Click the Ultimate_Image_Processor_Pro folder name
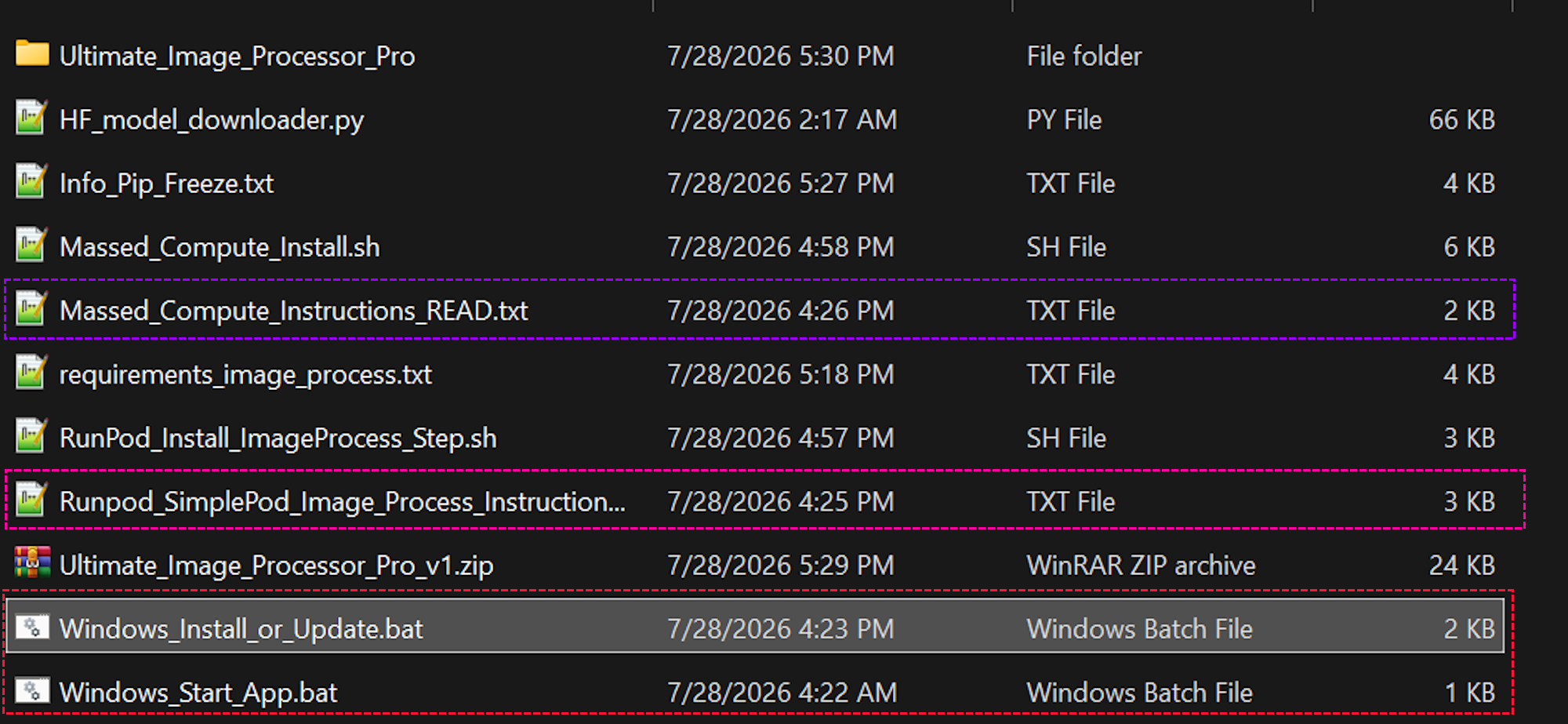Image resolution: width=1568 pixels, height=724 pixels. coord(237,56)
